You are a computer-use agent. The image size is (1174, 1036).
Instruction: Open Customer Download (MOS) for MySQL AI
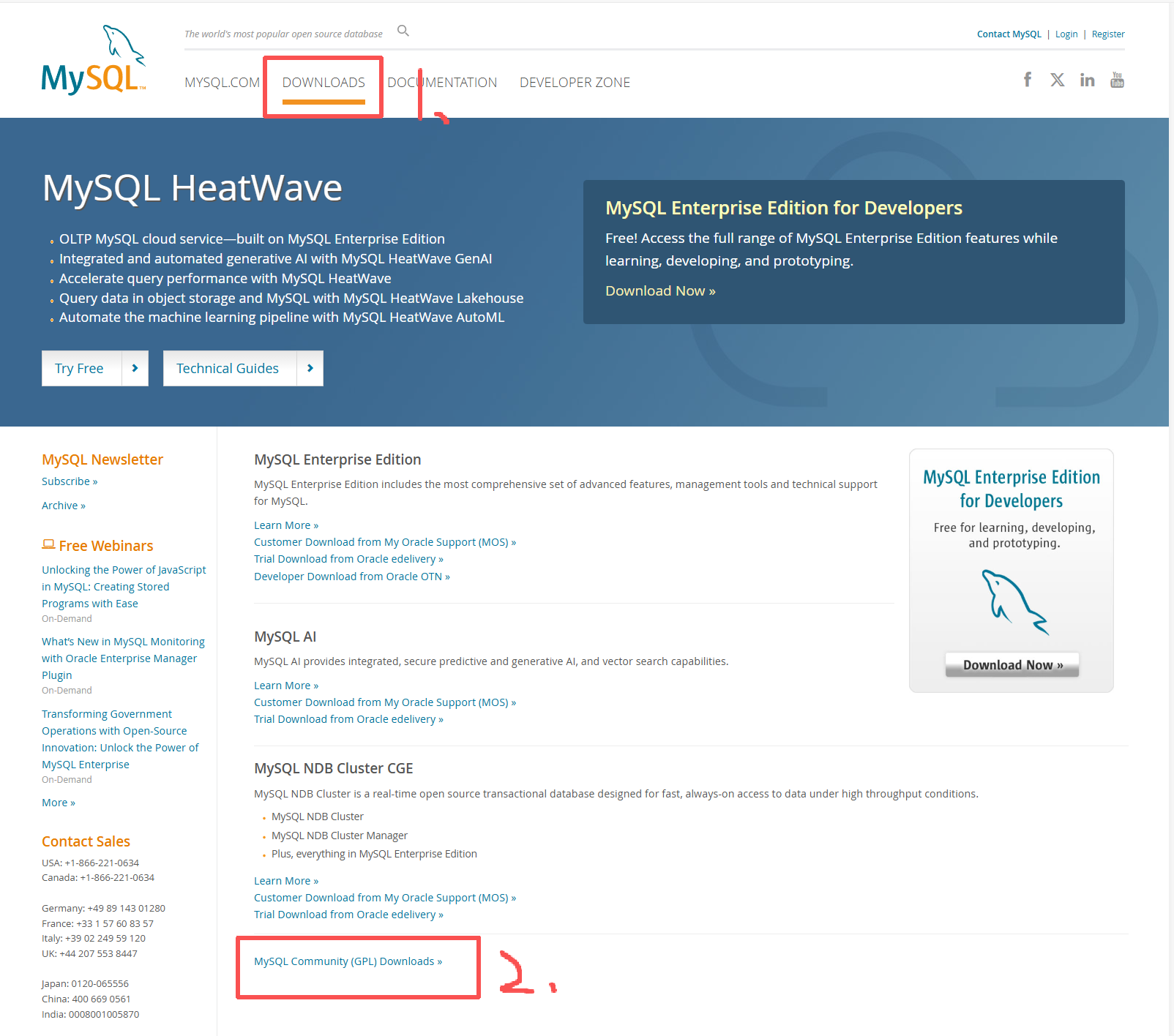[385, 702]
